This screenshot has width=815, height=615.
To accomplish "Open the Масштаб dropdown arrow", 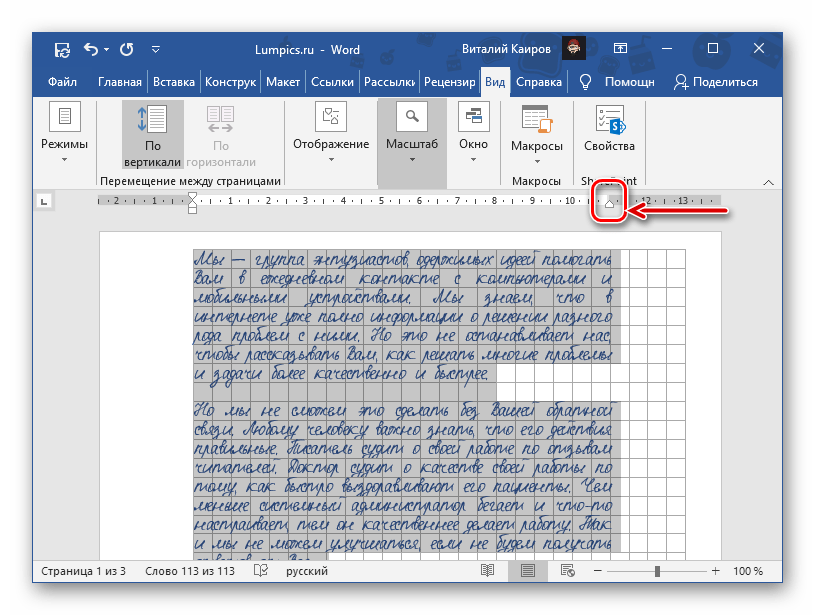I will [x=411, y=158].
